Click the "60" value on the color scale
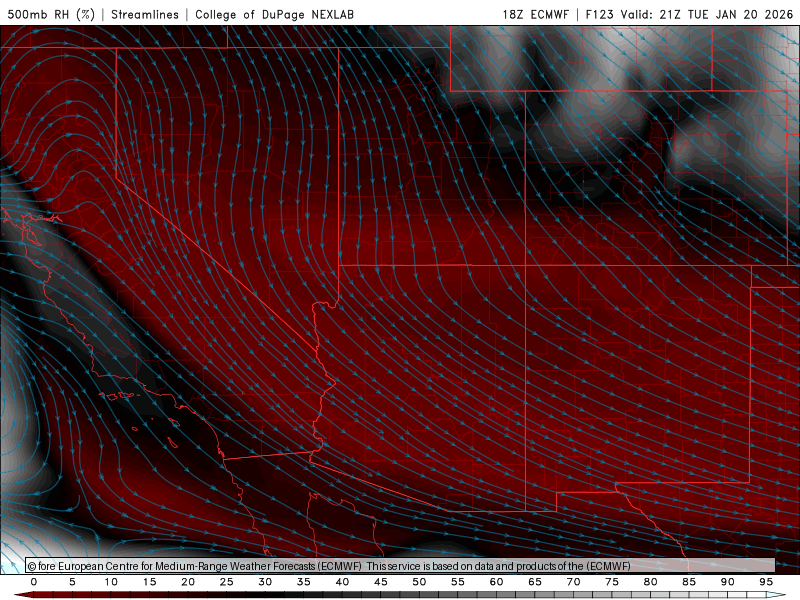This screenshot has width=800, height=600. click(x=496, y=582)
